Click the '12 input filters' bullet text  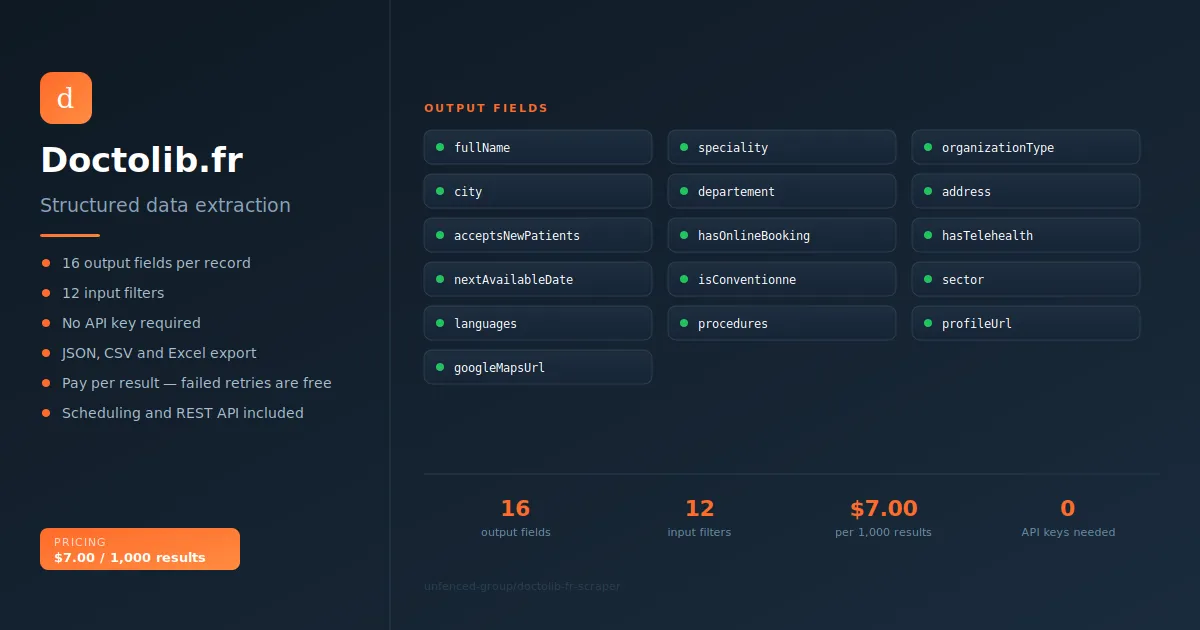click(113, 293)
